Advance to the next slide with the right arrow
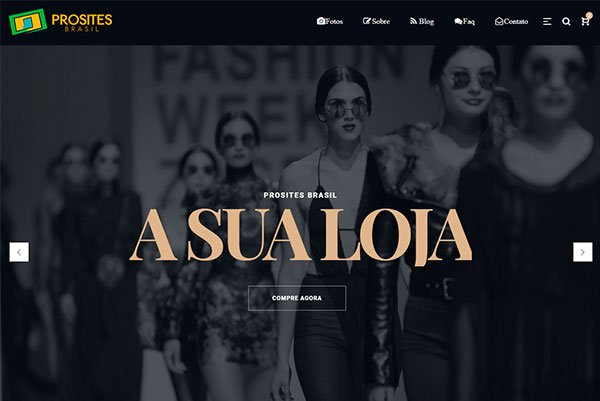Image resolution: width=600 pixels, height=401 pixels. click(x=583, y=252)
